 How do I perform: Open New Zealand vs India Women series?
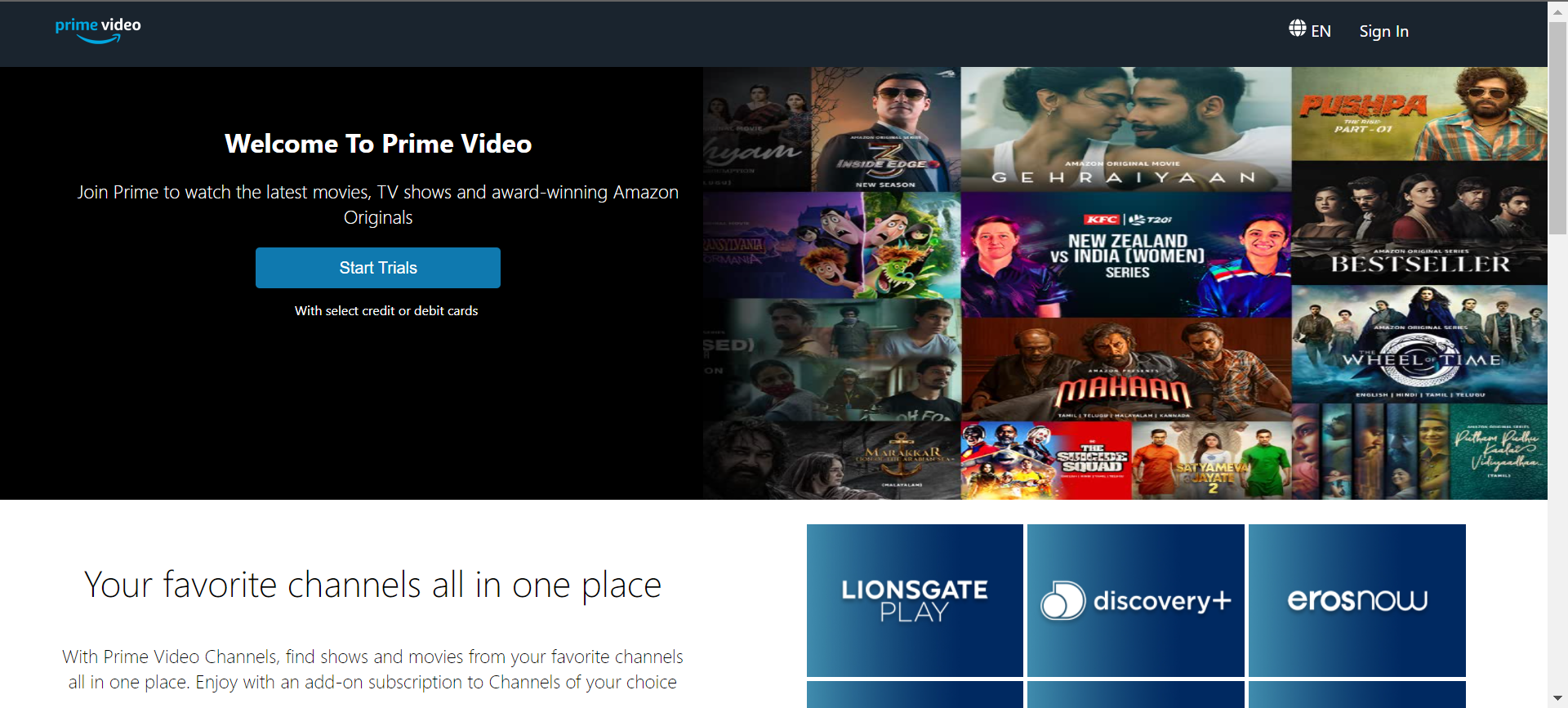[1125, 255]
